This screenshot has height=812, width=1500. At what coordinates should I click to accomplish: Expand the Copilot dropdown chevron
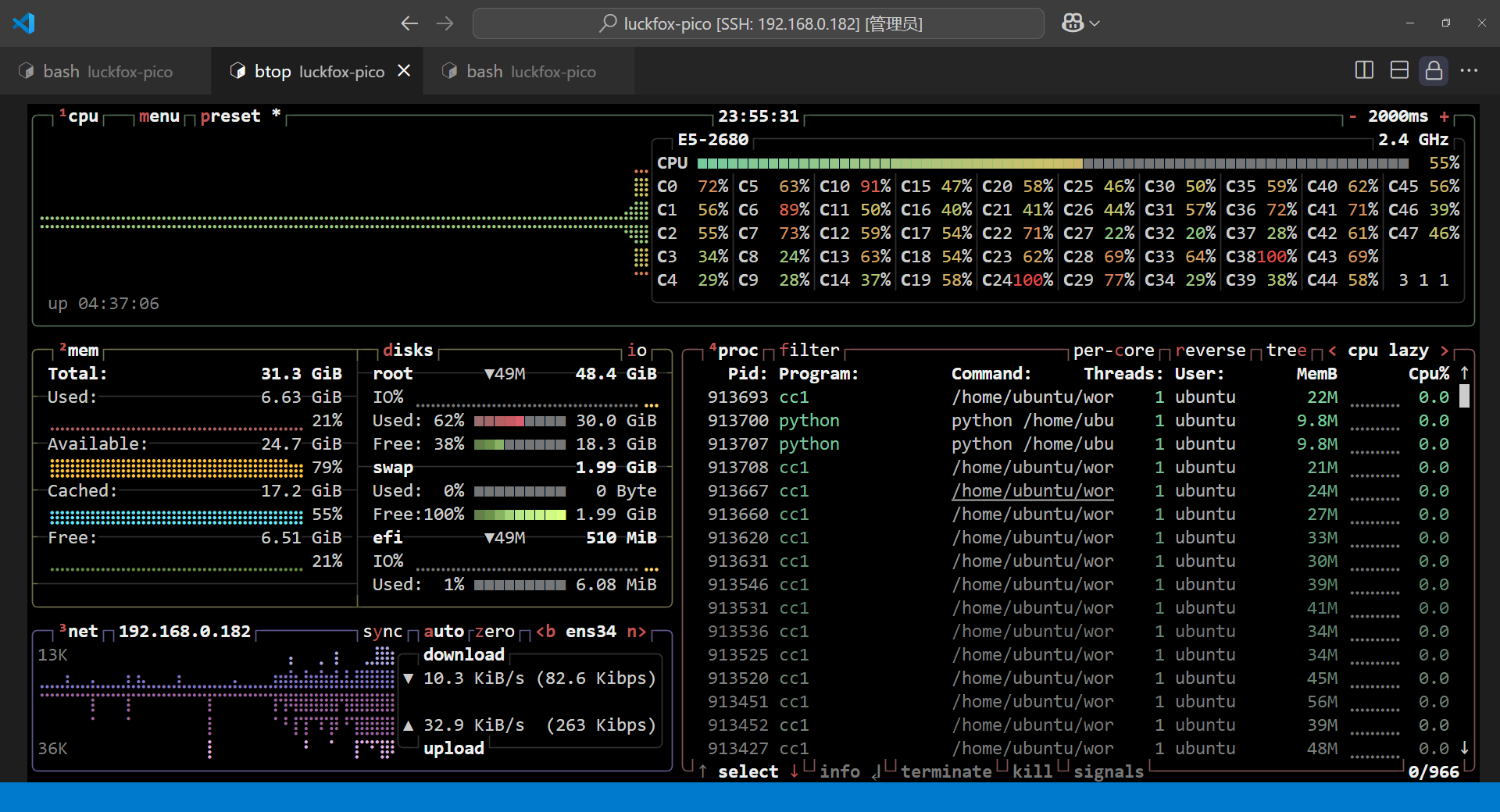(x=1095, y=23)
